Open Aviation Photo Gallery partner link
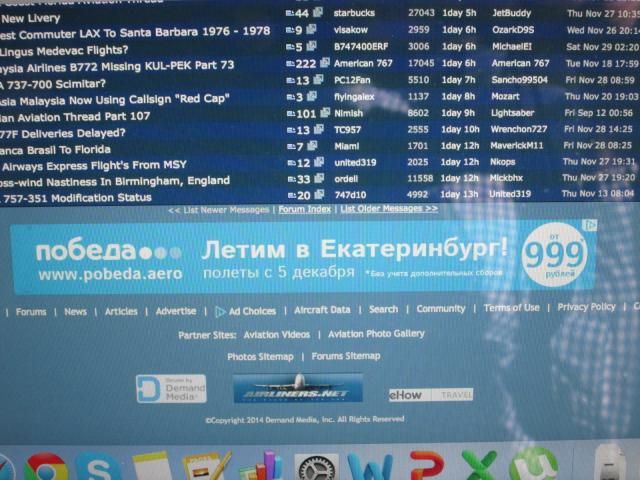This screenshot has width=640, height=480. coord(376,334)
